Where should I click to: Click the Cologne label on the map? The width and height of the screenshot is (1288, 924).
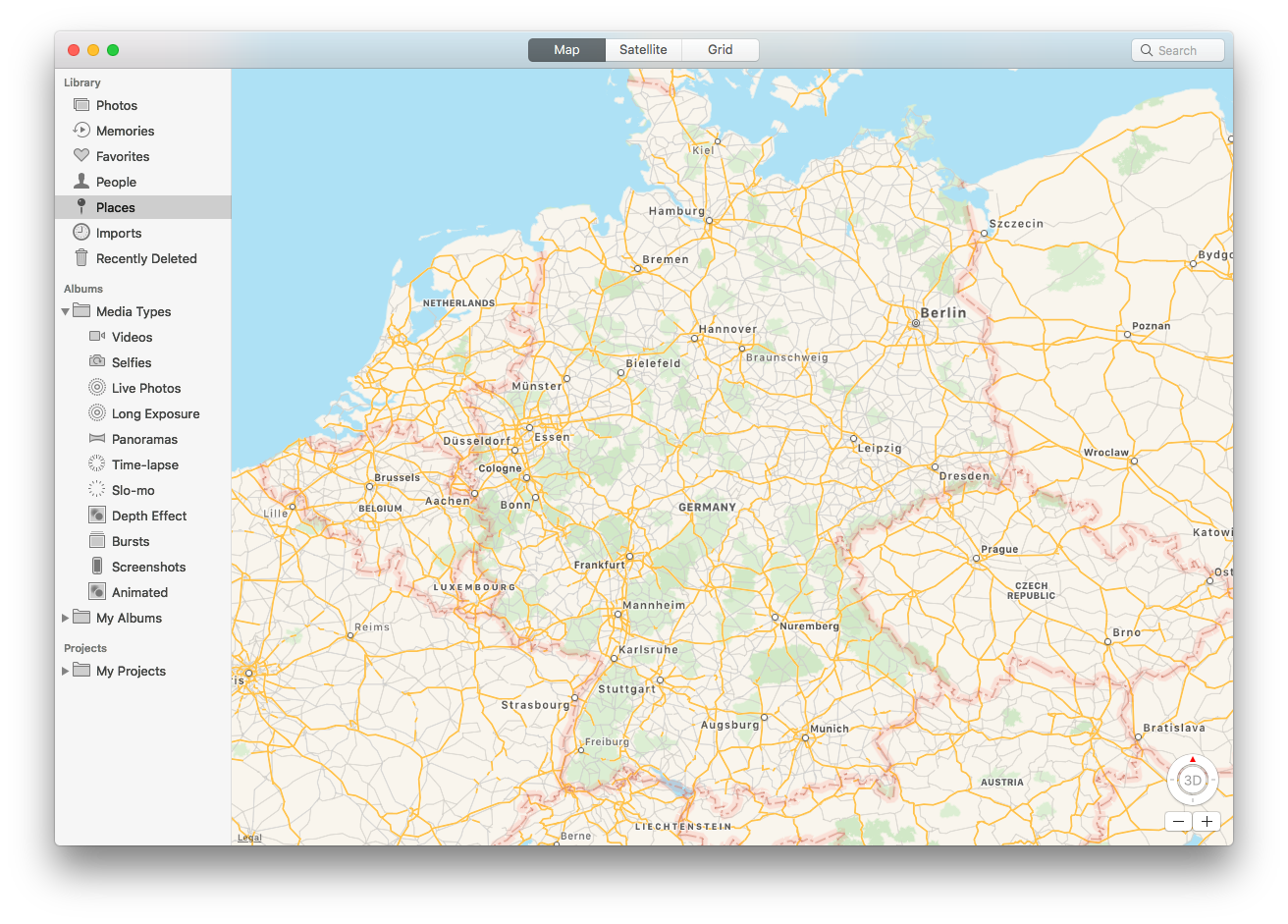click(x=500, y=469)
